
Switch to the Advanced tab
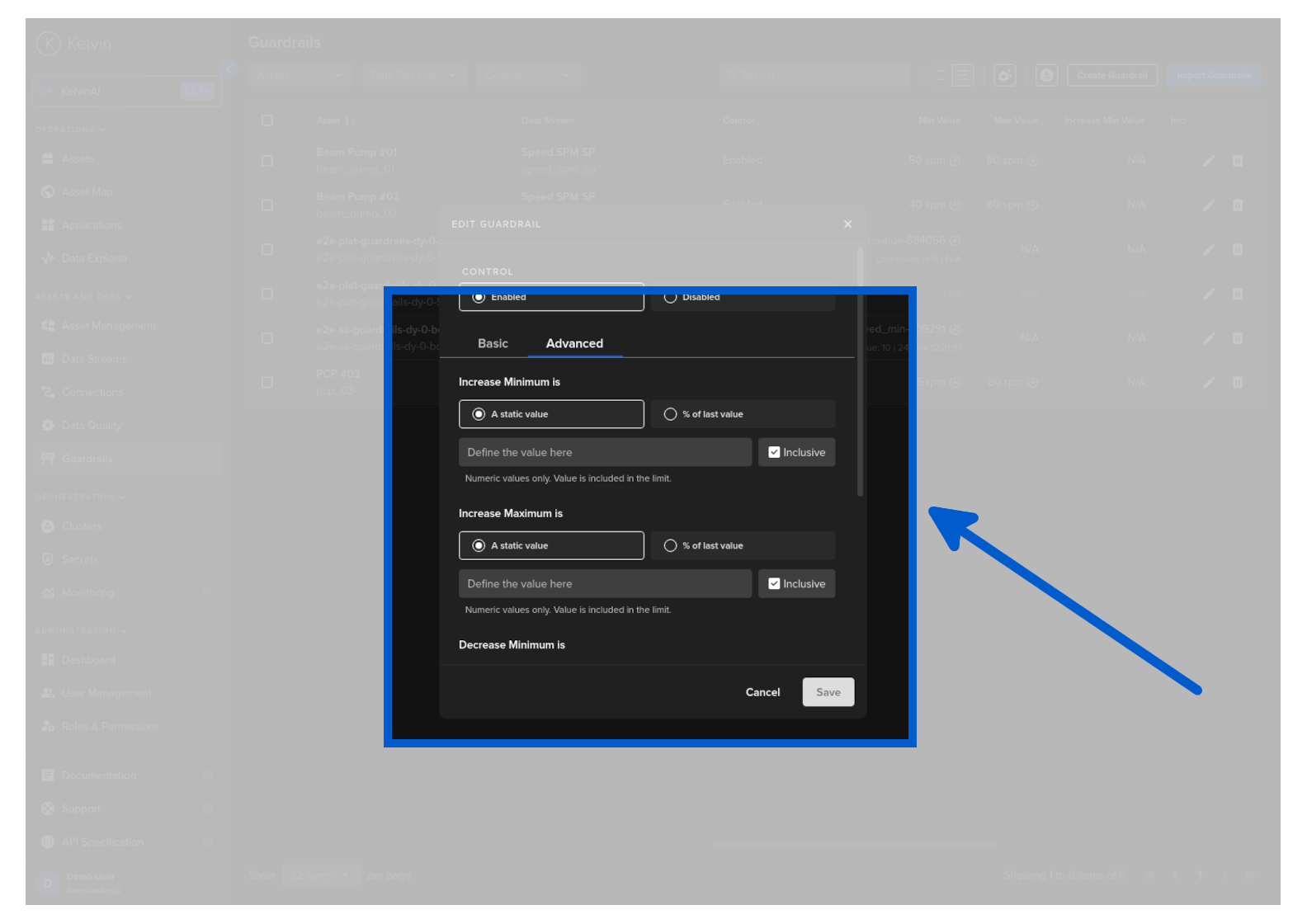pyautogui.click(x=574, y=343)
